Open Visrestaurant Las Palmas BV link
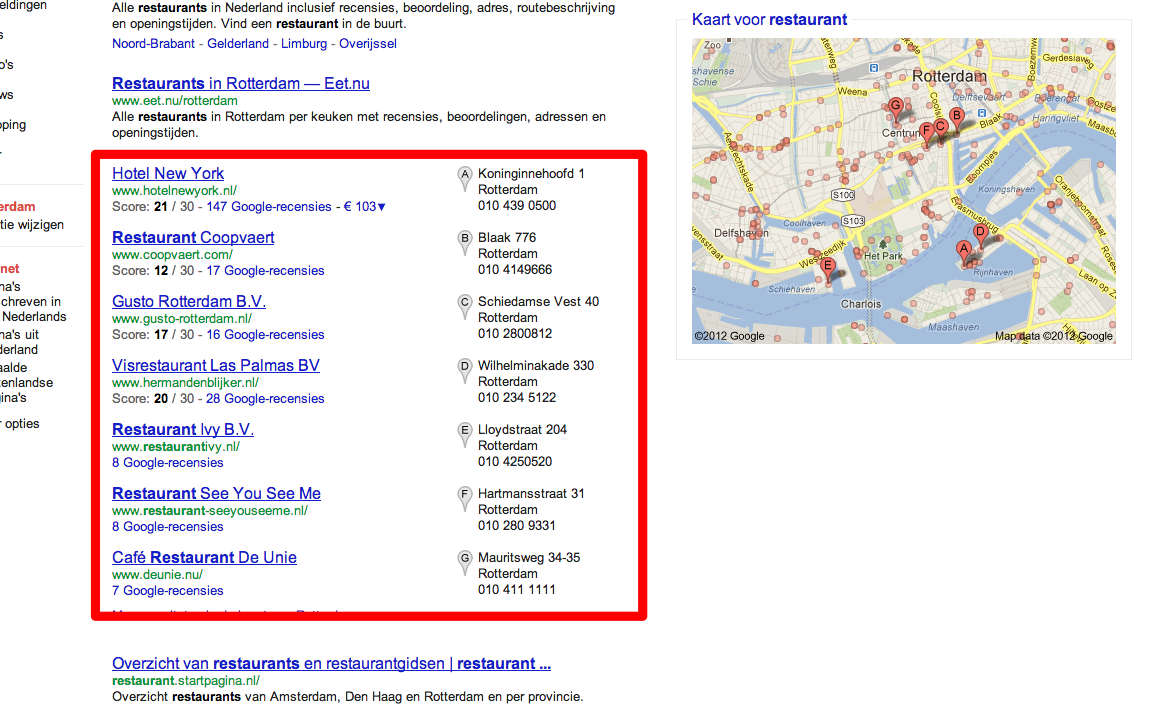 (216, 366)
